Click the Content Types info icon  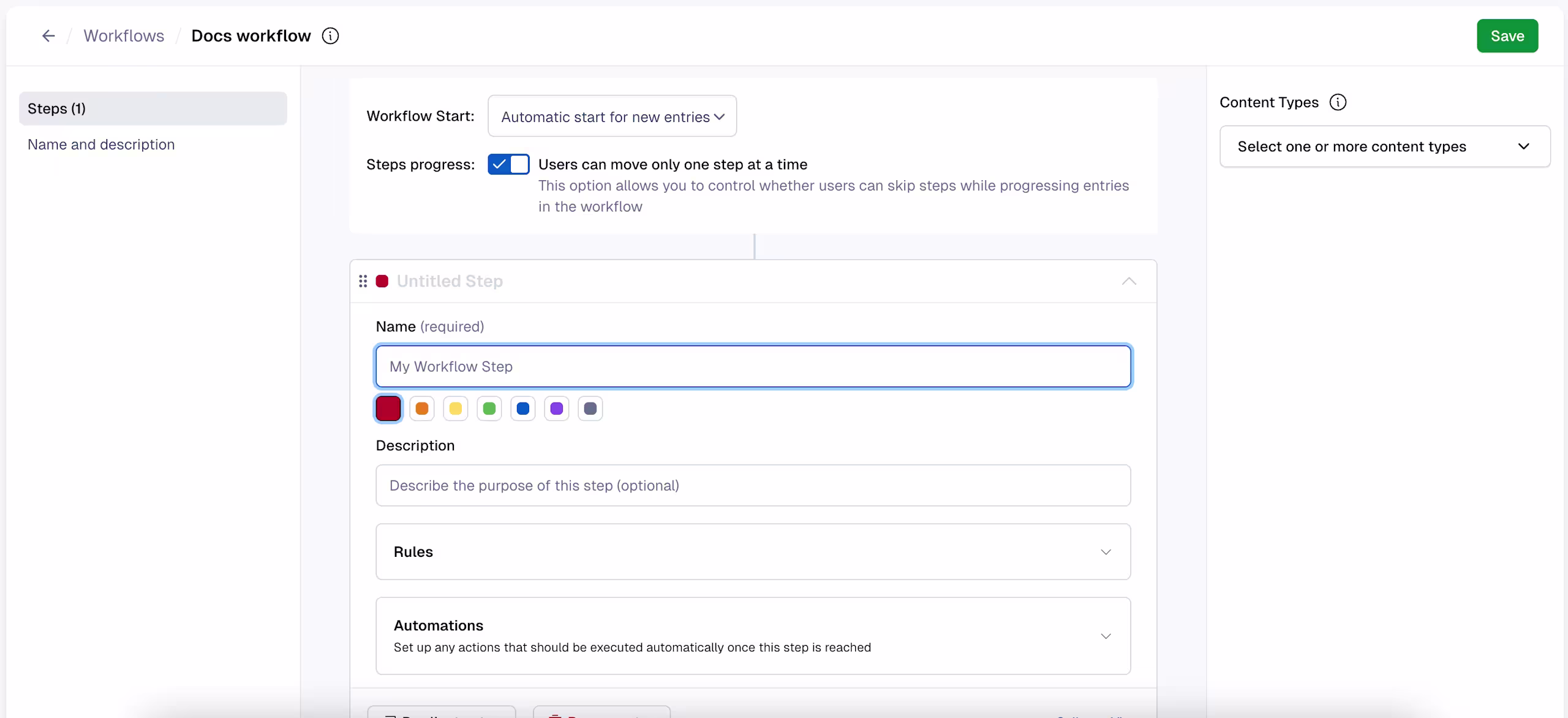point(1338,102)
